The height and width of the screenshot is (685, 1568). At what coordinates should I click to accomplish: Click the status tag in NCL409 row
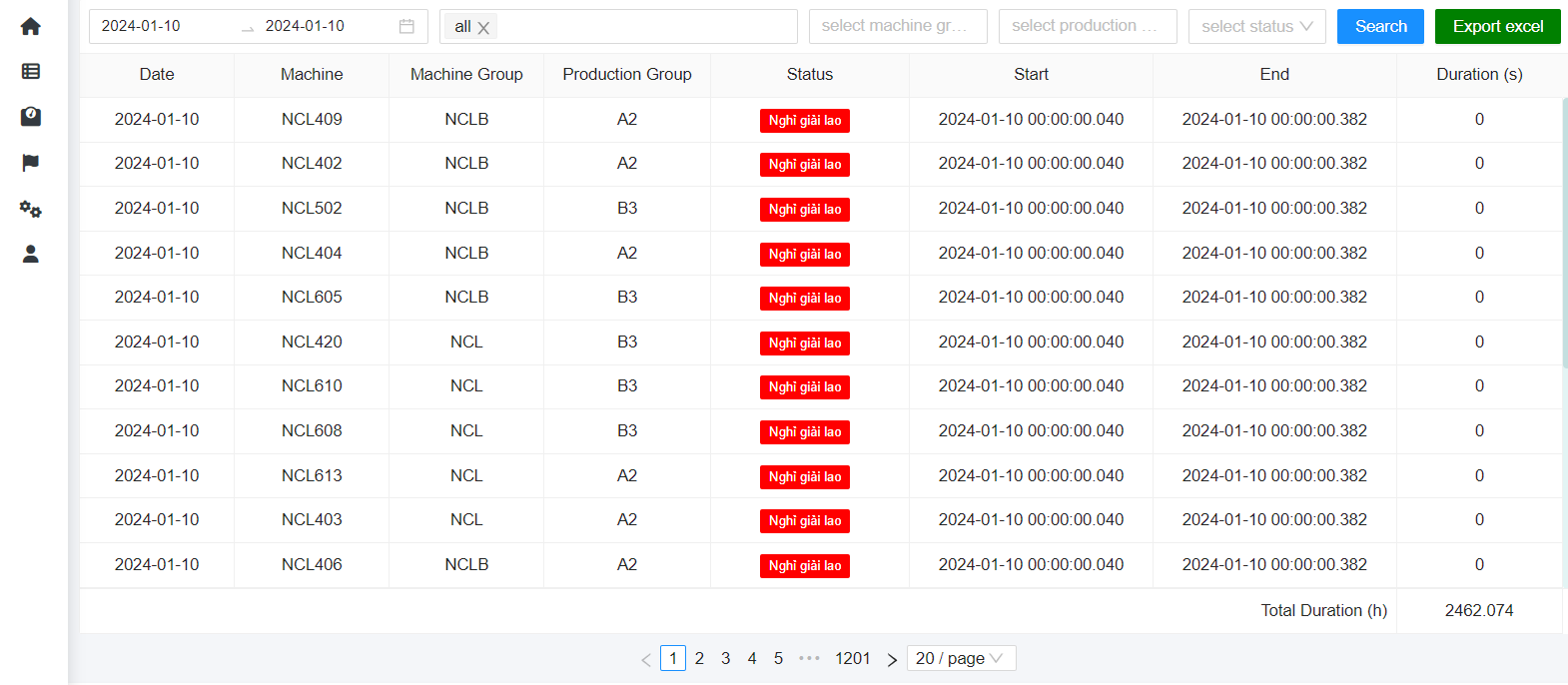coord(805,120)
